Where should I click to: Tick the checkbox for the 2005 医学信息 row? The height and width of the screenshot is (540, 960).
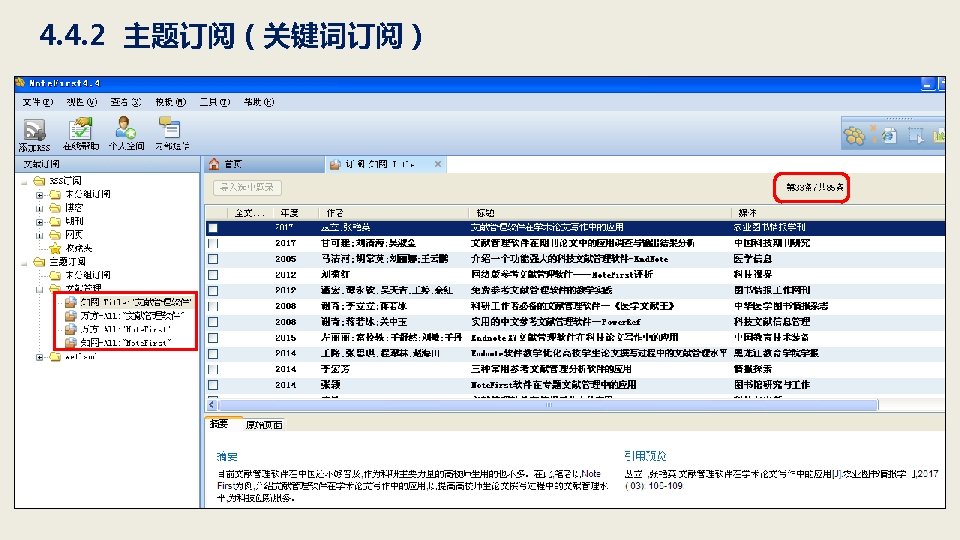click(x=213, y=259)
